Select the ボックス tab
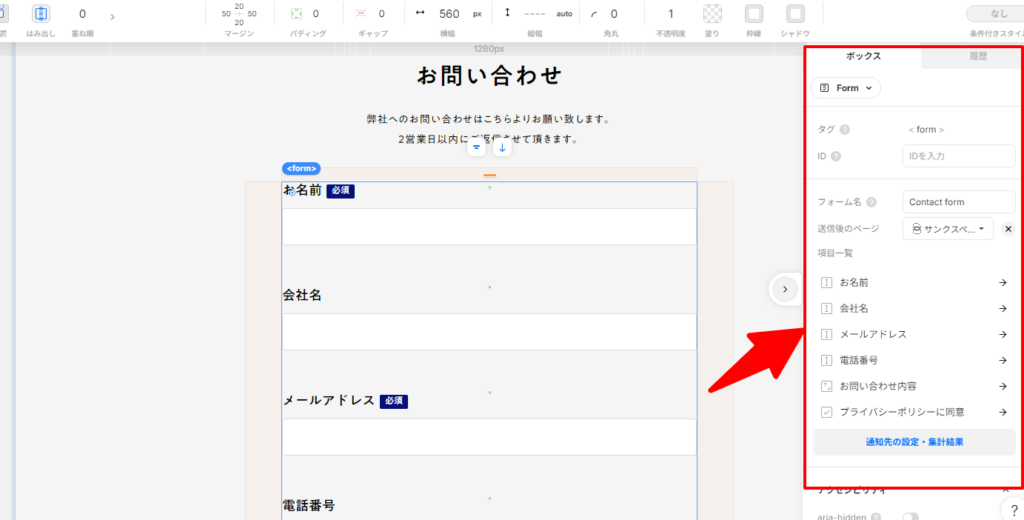Image resolution: width=1024 pixels, height=520 pixels. tap(863, 57)
